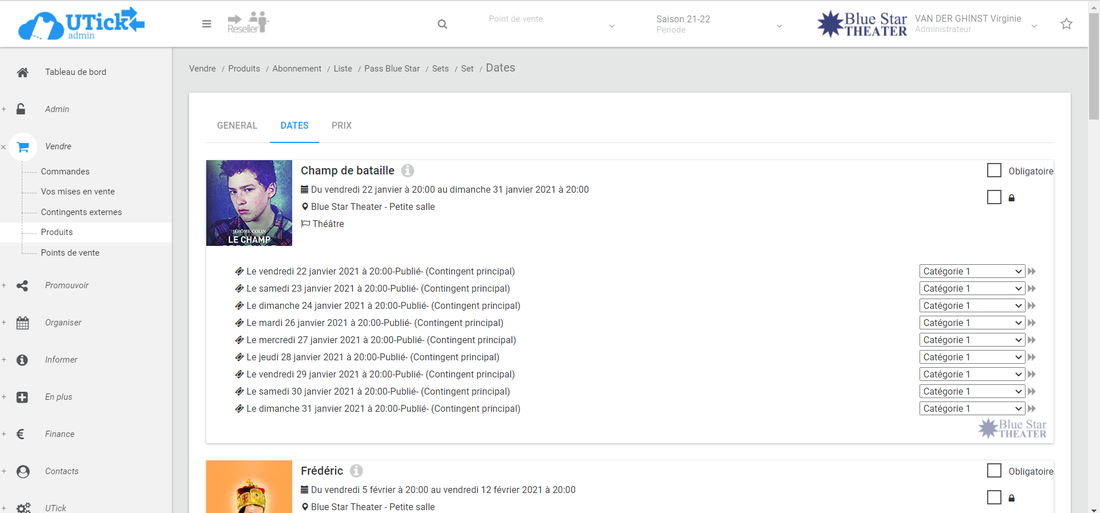Click the search magnifier icon

[x=443, y=24]
